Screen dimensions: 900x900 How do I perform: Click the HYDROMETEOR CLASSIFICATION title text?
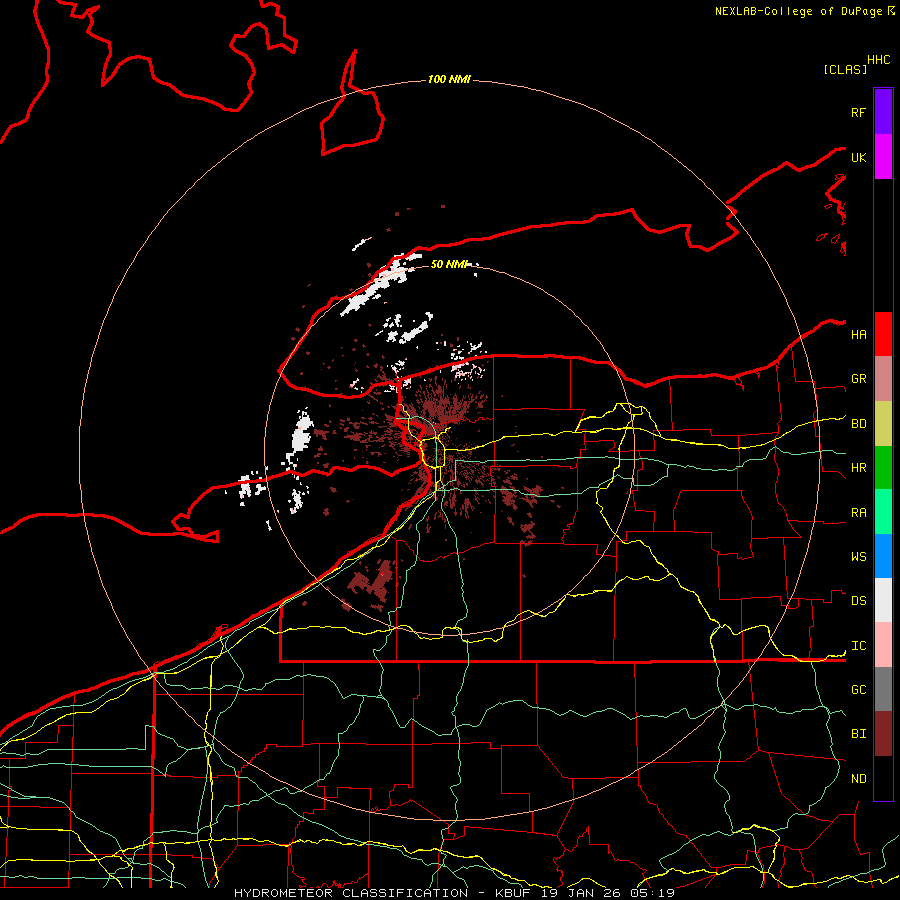pos(351,893)
